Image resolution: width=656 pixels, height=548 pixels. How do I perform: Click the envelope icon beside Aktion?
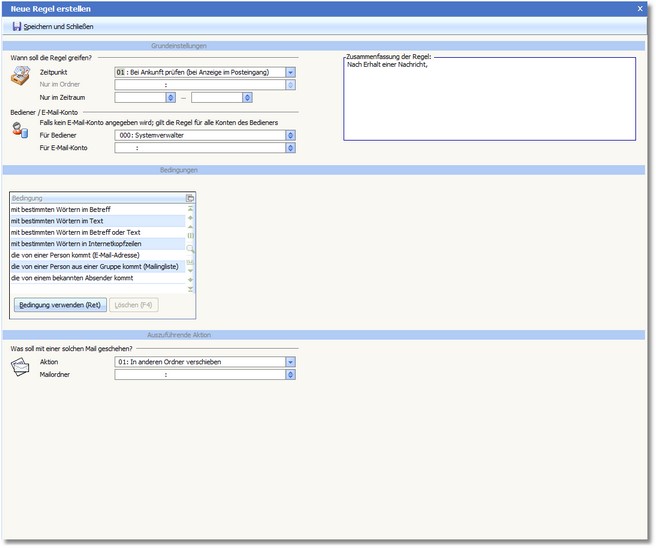[21, 367]
